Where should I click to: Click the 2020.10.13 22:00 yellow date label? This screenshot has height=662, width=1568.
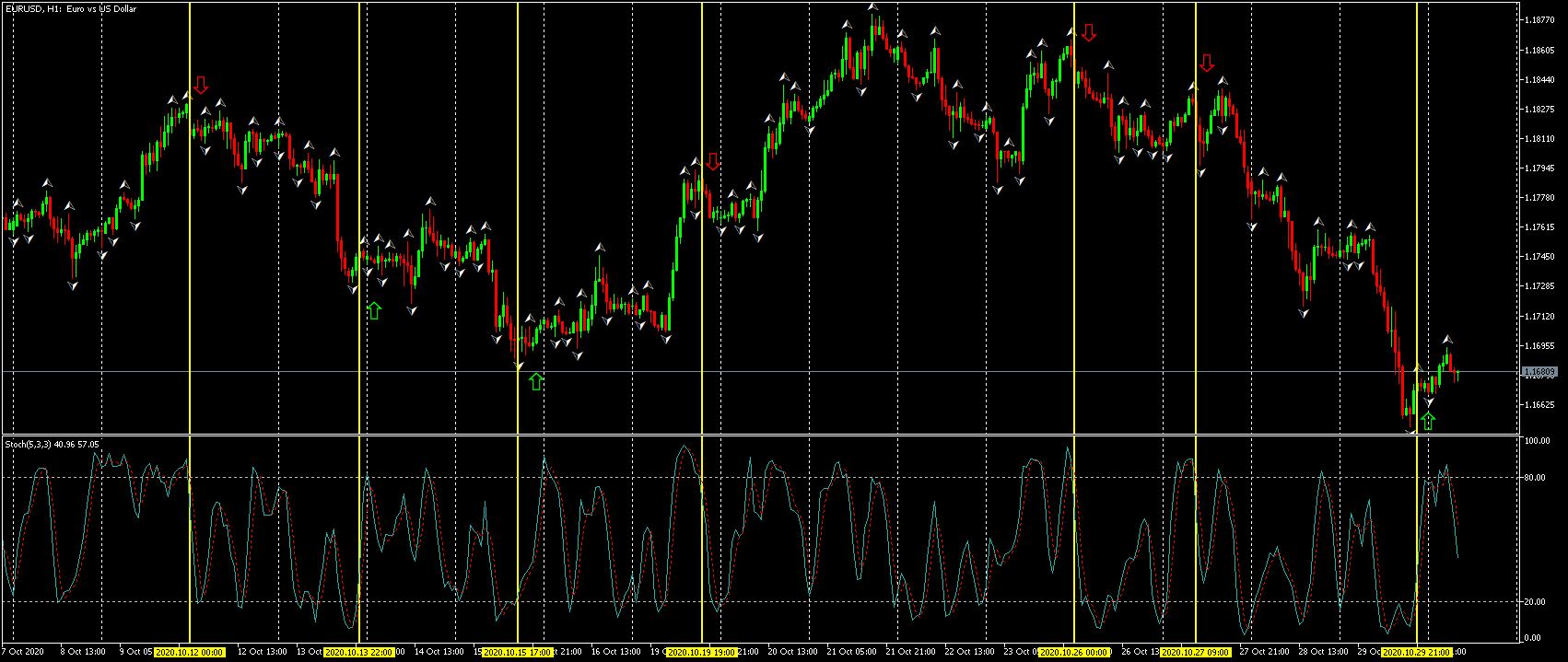[x=359, y=652]
